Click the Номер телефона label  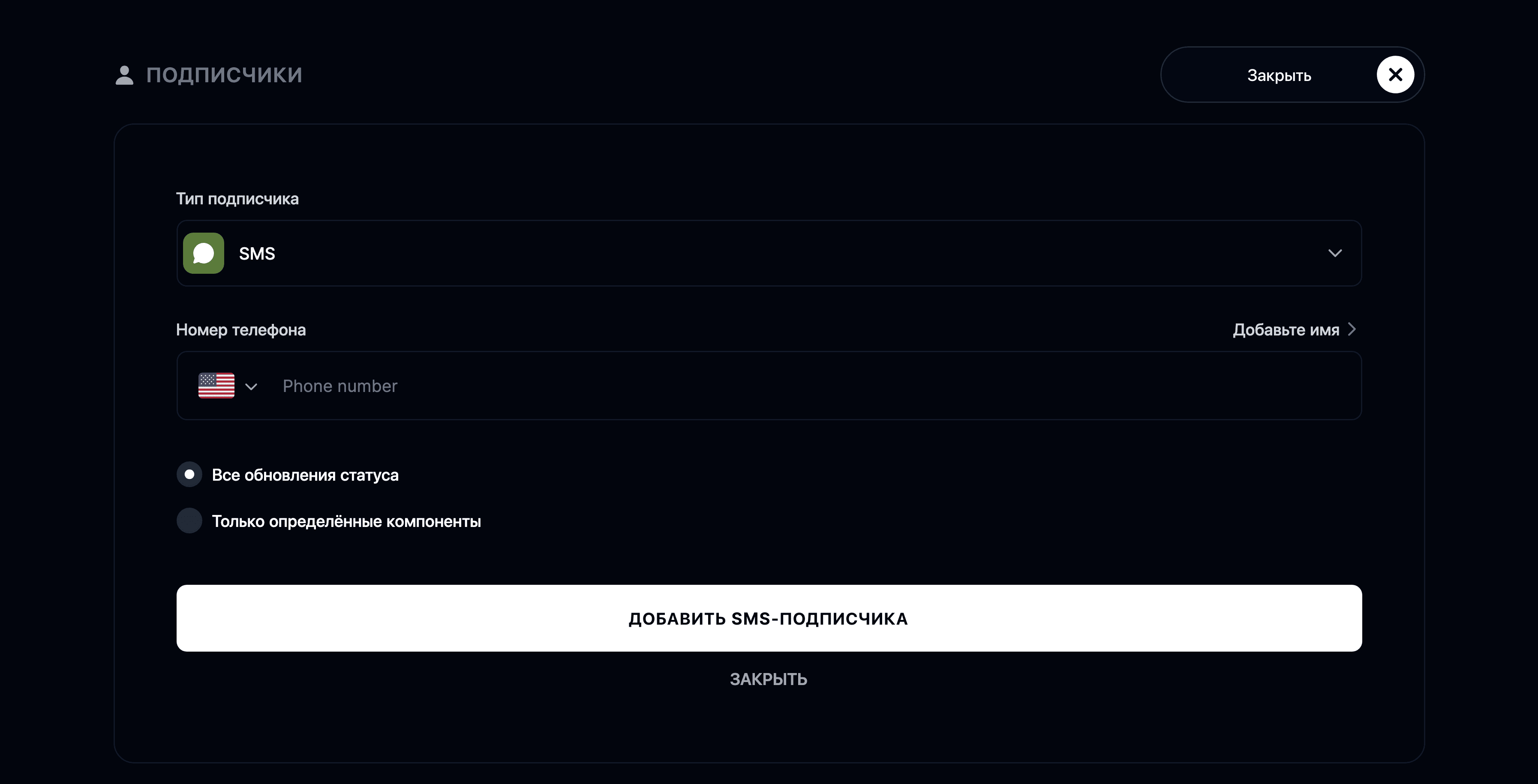click(x=240, y=330)
